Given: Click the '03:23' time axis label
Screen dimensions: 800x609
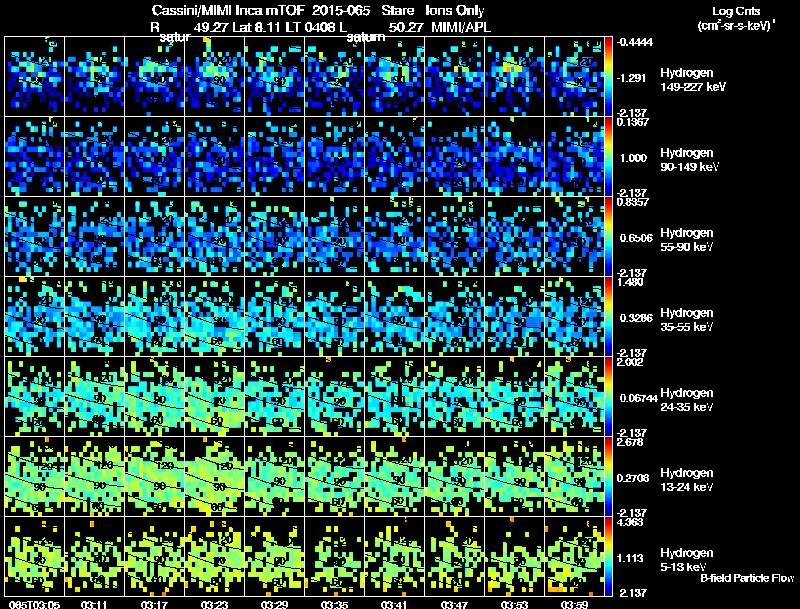Looking at the screenshot, I should [214, 605].
